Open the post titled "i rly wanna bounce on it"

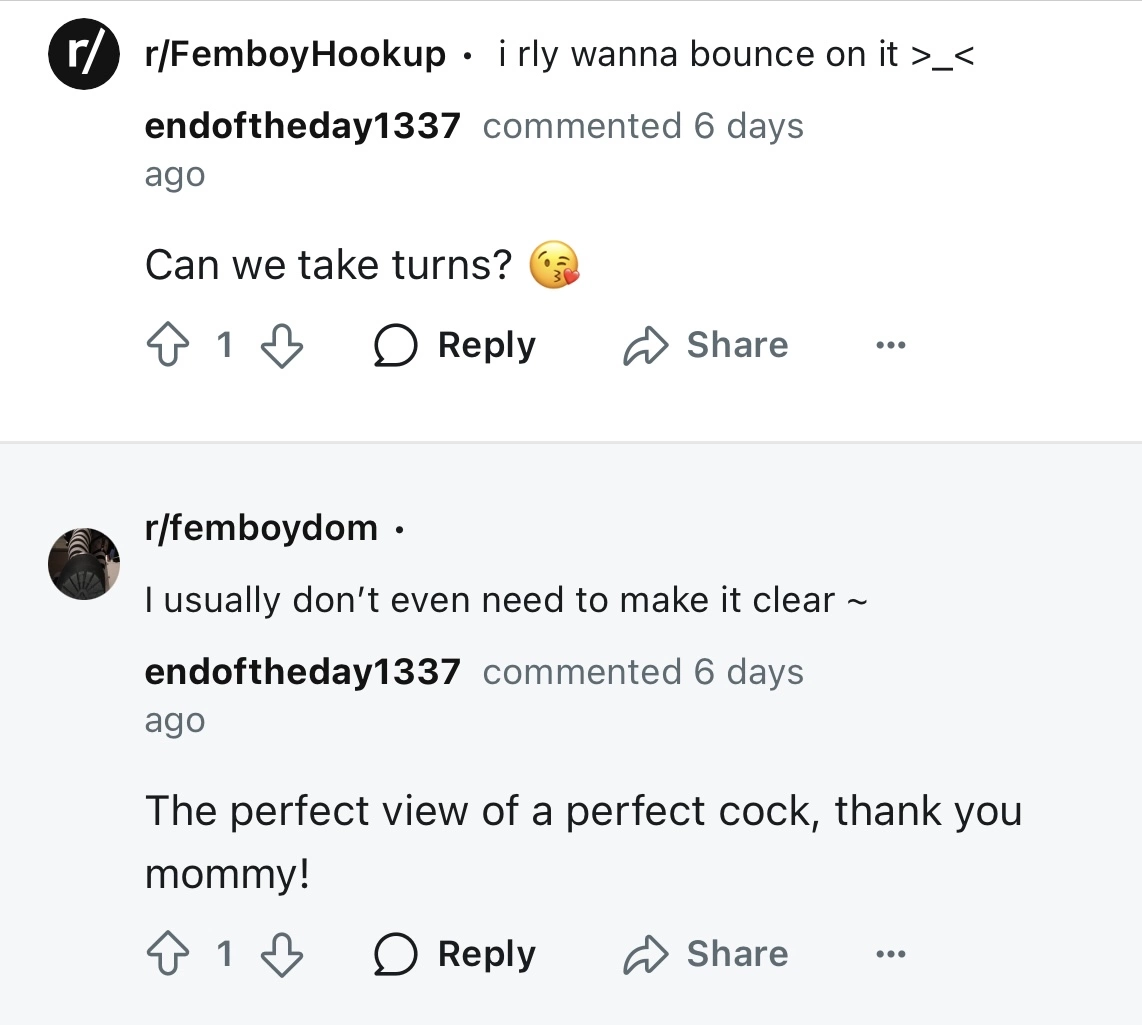click(x=735, y=54)
